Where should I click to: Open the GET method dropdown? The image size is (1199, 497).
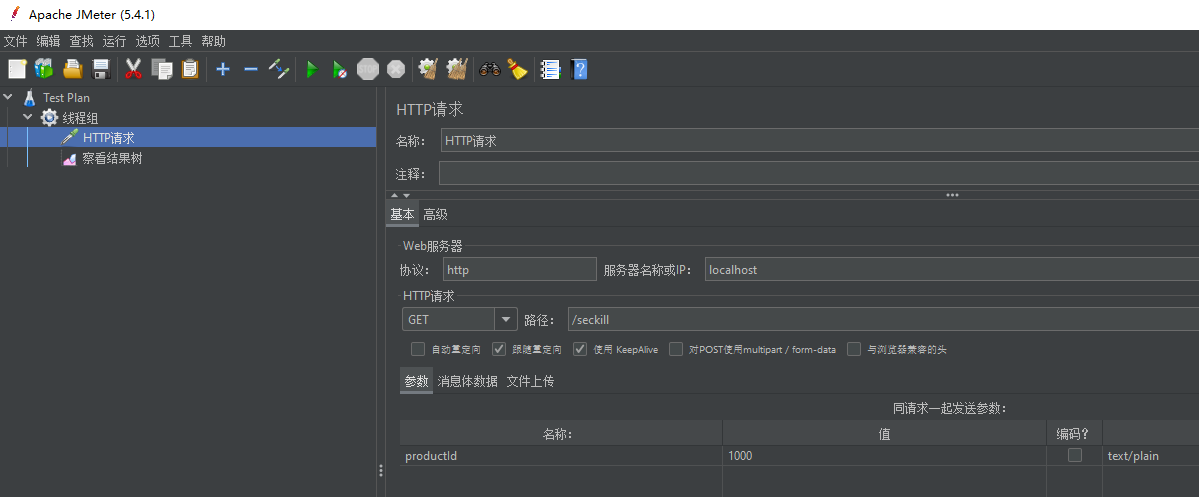point(505,319)
